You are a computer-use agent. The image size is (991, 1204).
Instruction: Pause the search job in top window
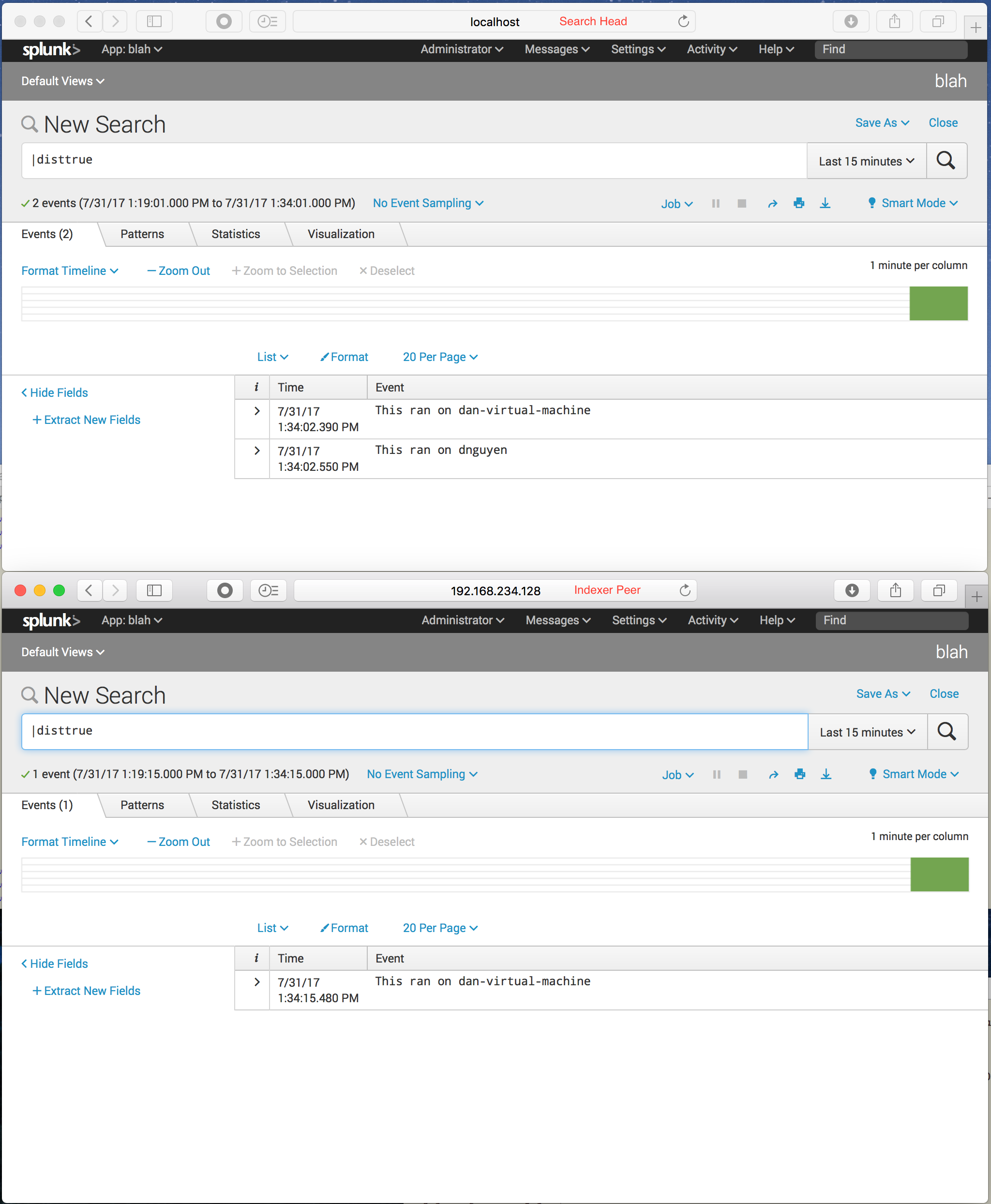(715, 203)
